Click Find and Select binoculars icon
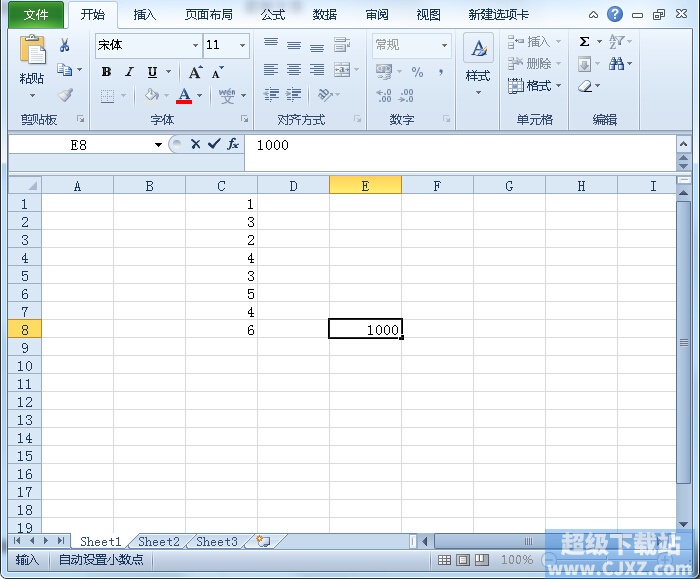This screenshot has width=700, height=579. click(x=617, y=64)
